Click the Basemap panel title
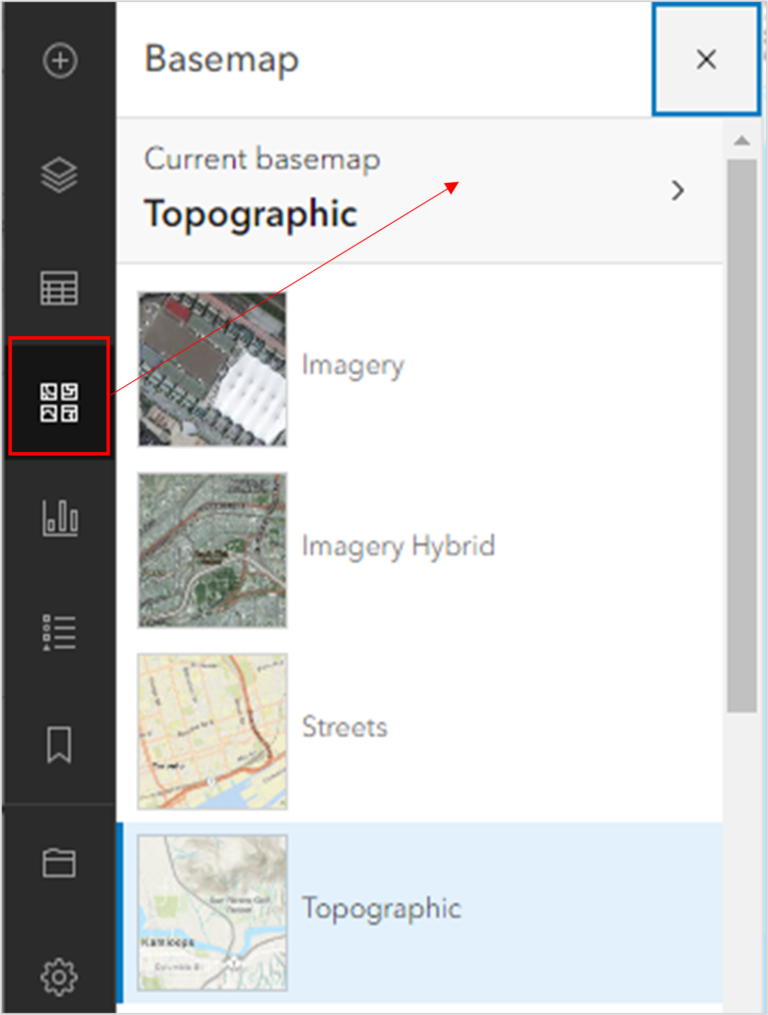The image size is (768, 1015). tap(222, 60)
